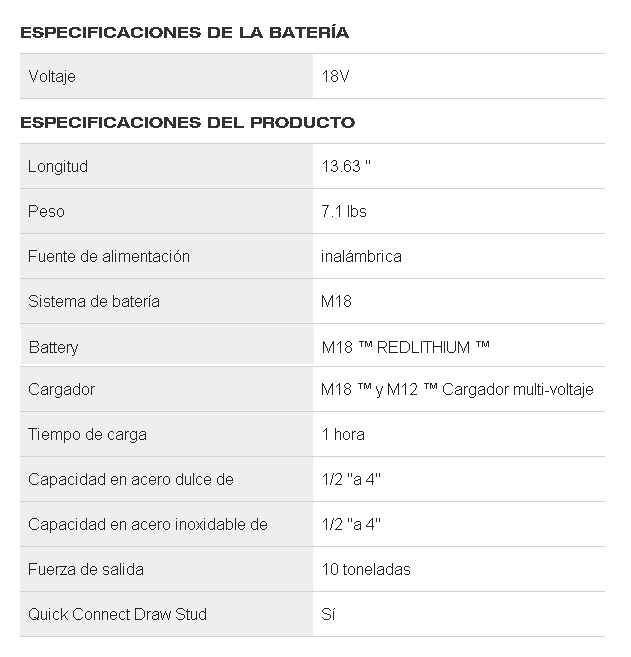Click the 'Especificaciones de la batería' heading

[x=184, y=32]
